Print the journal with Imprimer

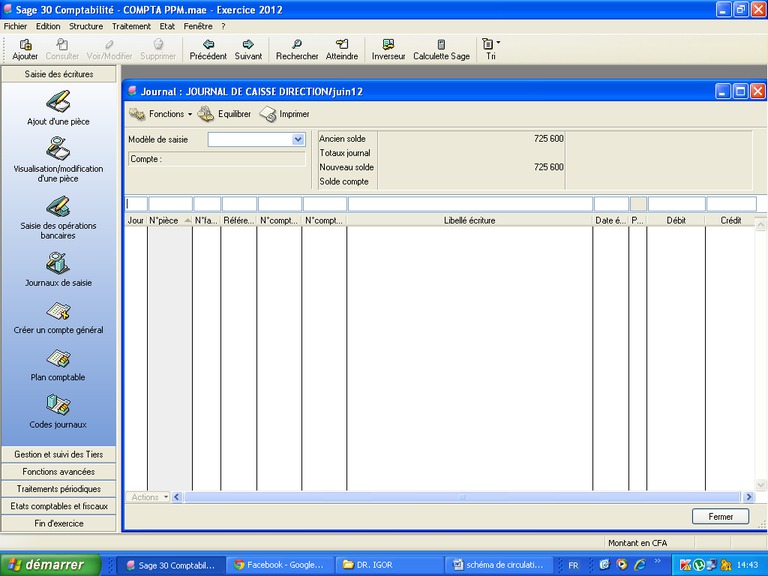click(285, 114)
